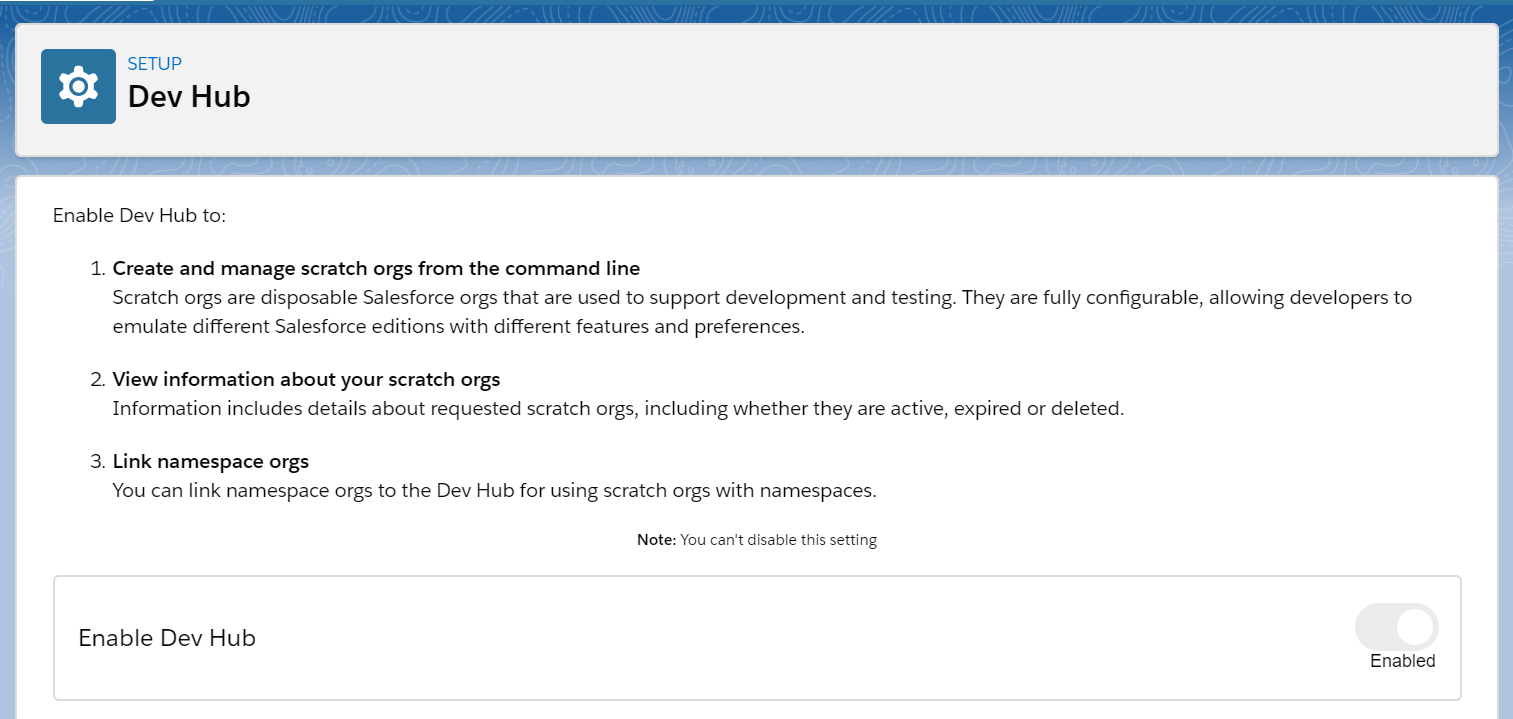Viewport: 1513px width, 719px height.
Task: Click list number 1 marker
Action: coord(97,269)
